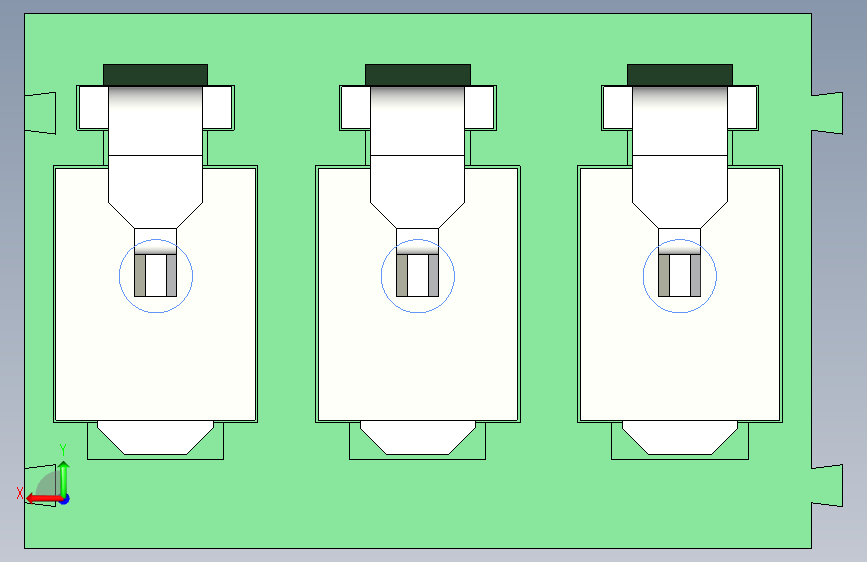Select the left flange ear of middle unit
This screenshot has height=562, width=867.
point(356,108)
